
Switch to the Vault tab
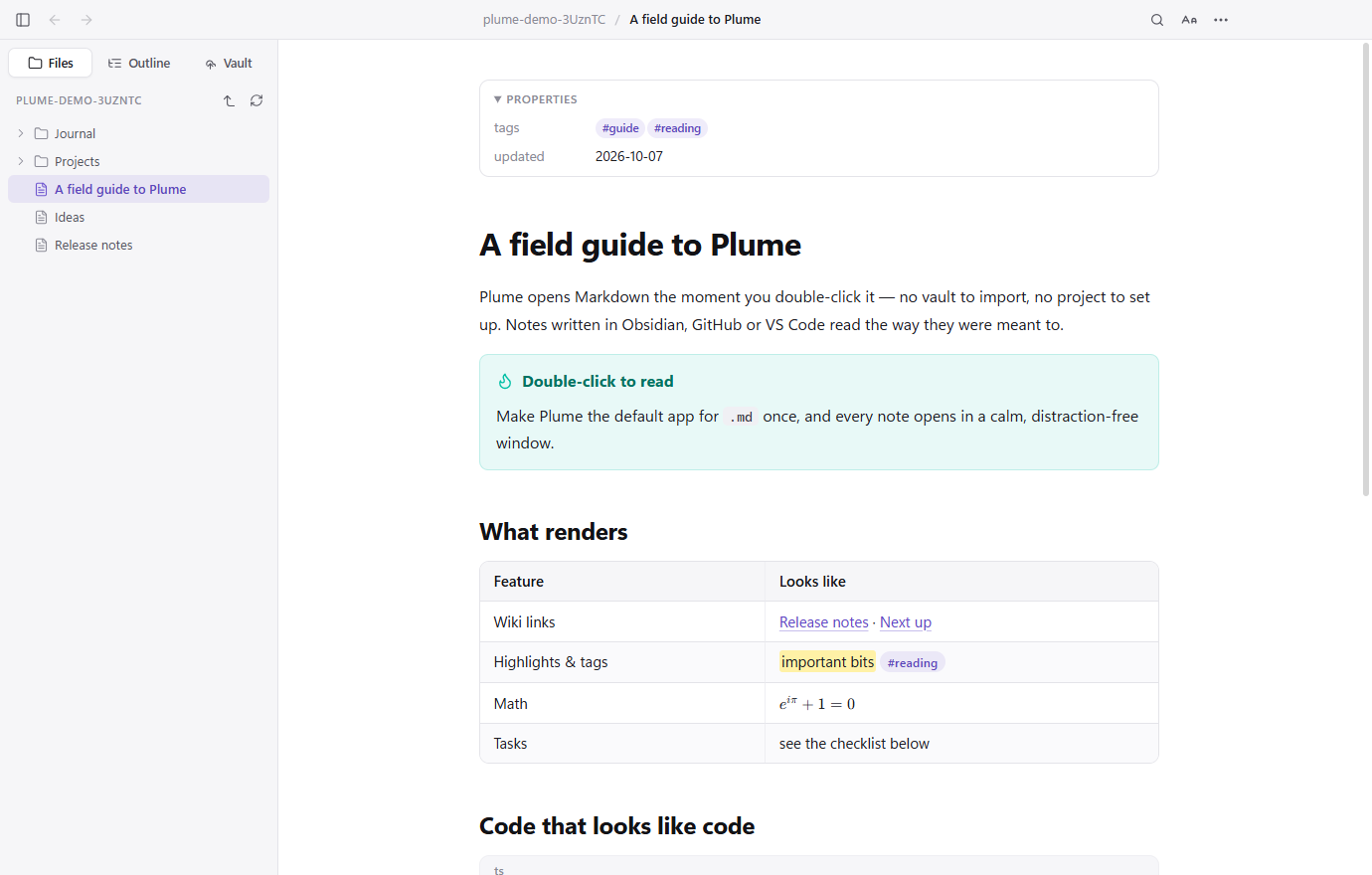pyautogui.click(x=229, y=63)
